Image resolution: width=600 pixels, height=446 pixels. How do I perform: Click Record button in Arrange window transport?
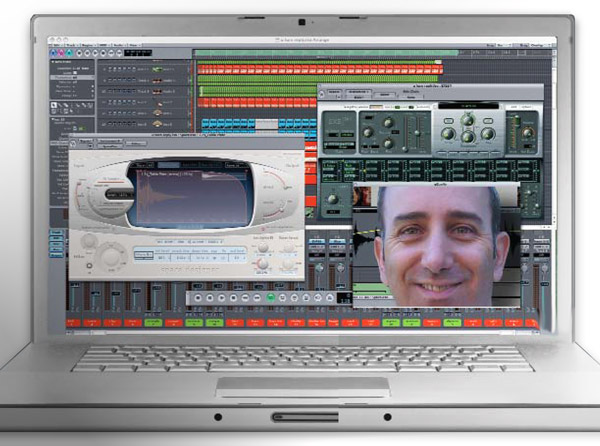[x=80, y=53]
